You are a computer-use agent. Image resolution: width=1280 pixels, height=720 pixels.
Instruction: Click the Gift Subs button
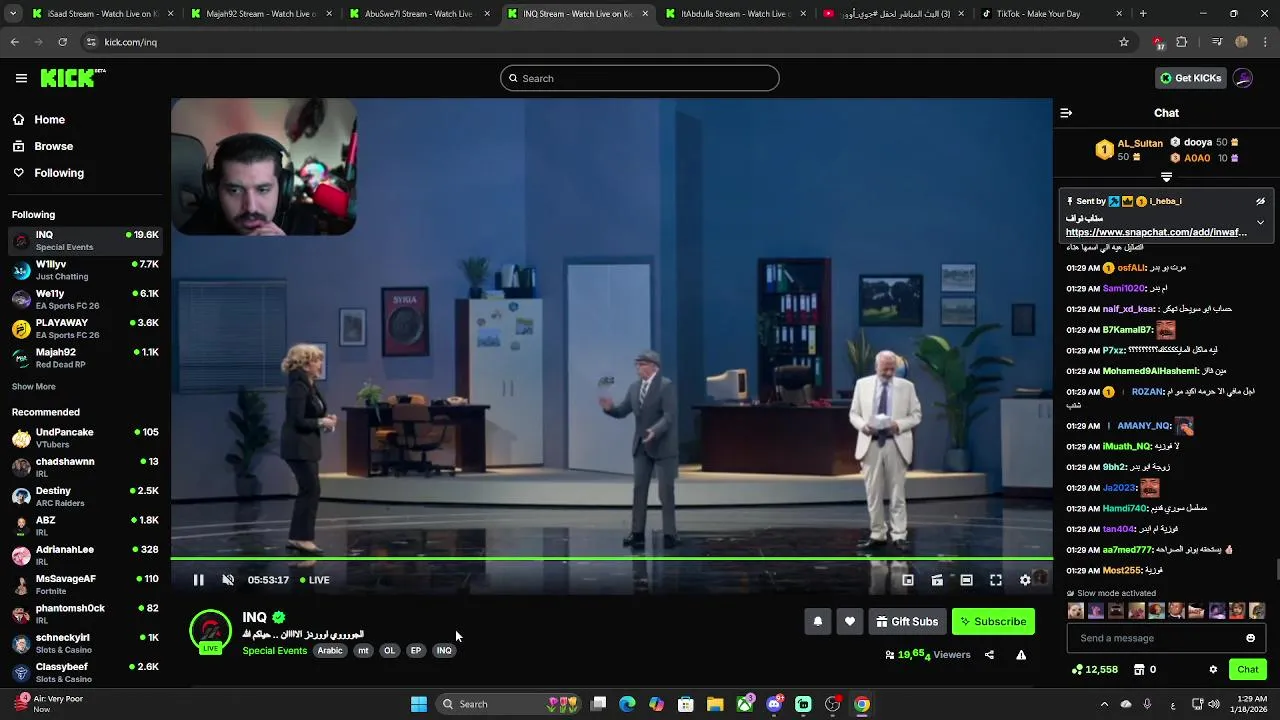(907, 621)
